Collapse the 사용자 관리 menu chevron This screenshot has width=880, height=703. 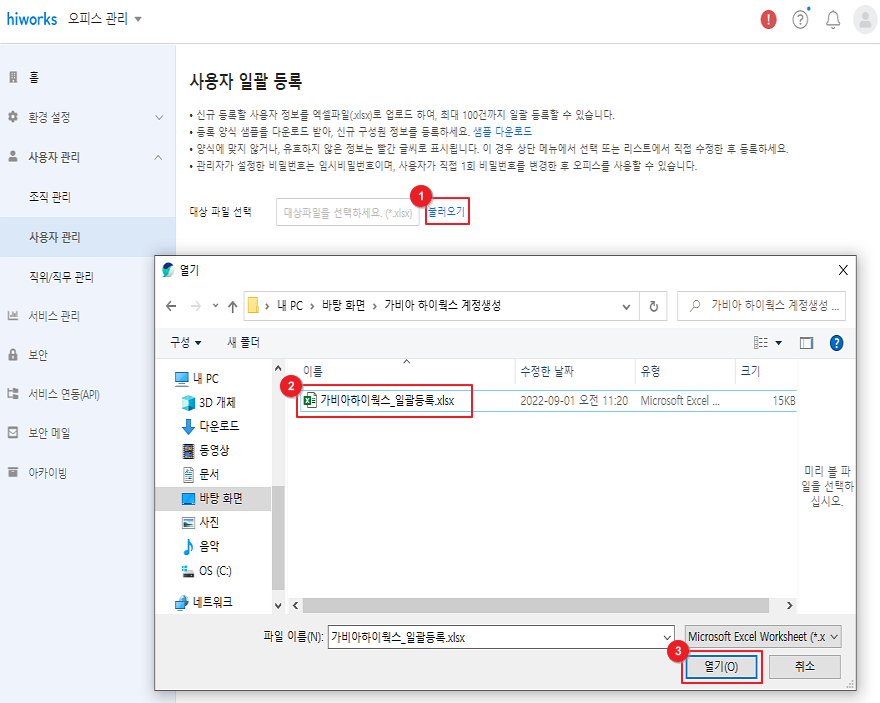pyautogui.click(x=159, y=157)
